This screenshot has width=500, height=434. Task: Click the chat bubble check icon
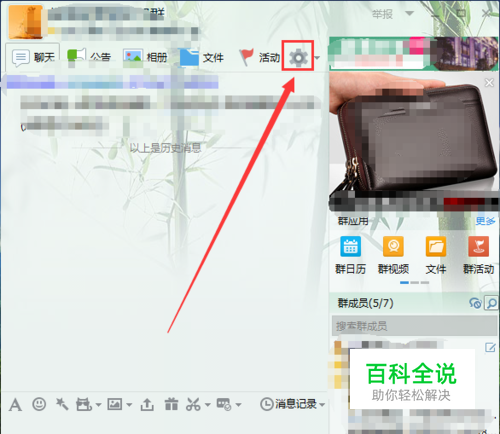(224, 404)
